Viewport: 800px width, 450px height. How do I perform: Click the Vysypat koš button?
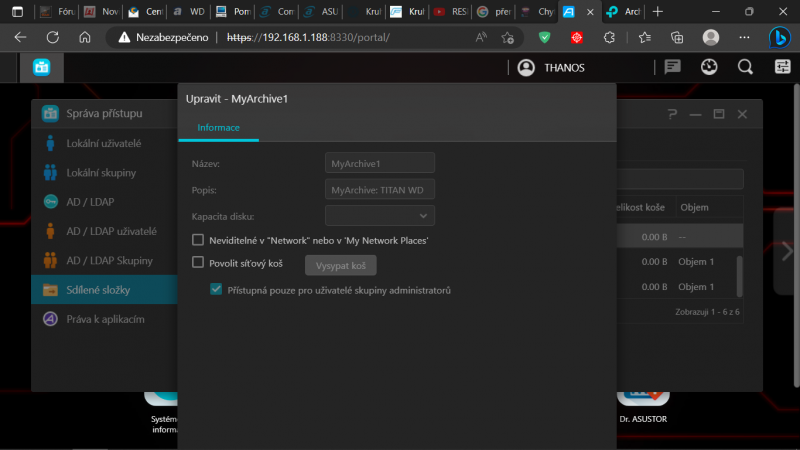coord(340,265)
